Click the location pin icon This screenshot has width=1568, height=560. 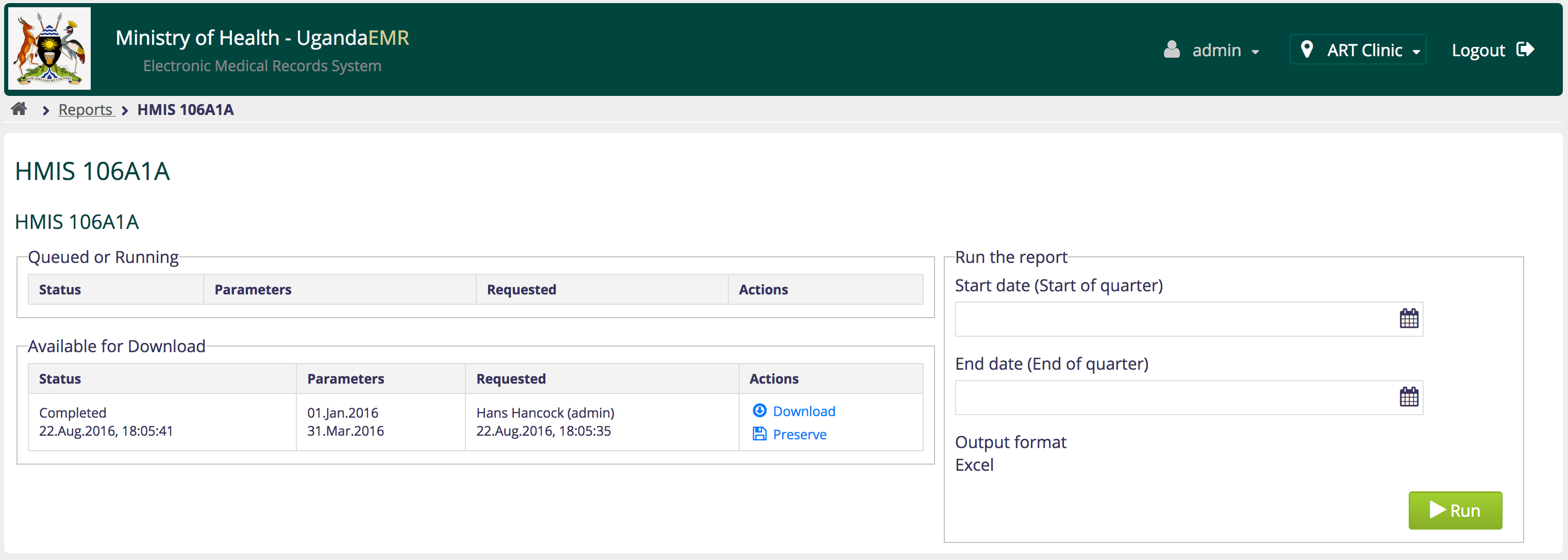1306,50
